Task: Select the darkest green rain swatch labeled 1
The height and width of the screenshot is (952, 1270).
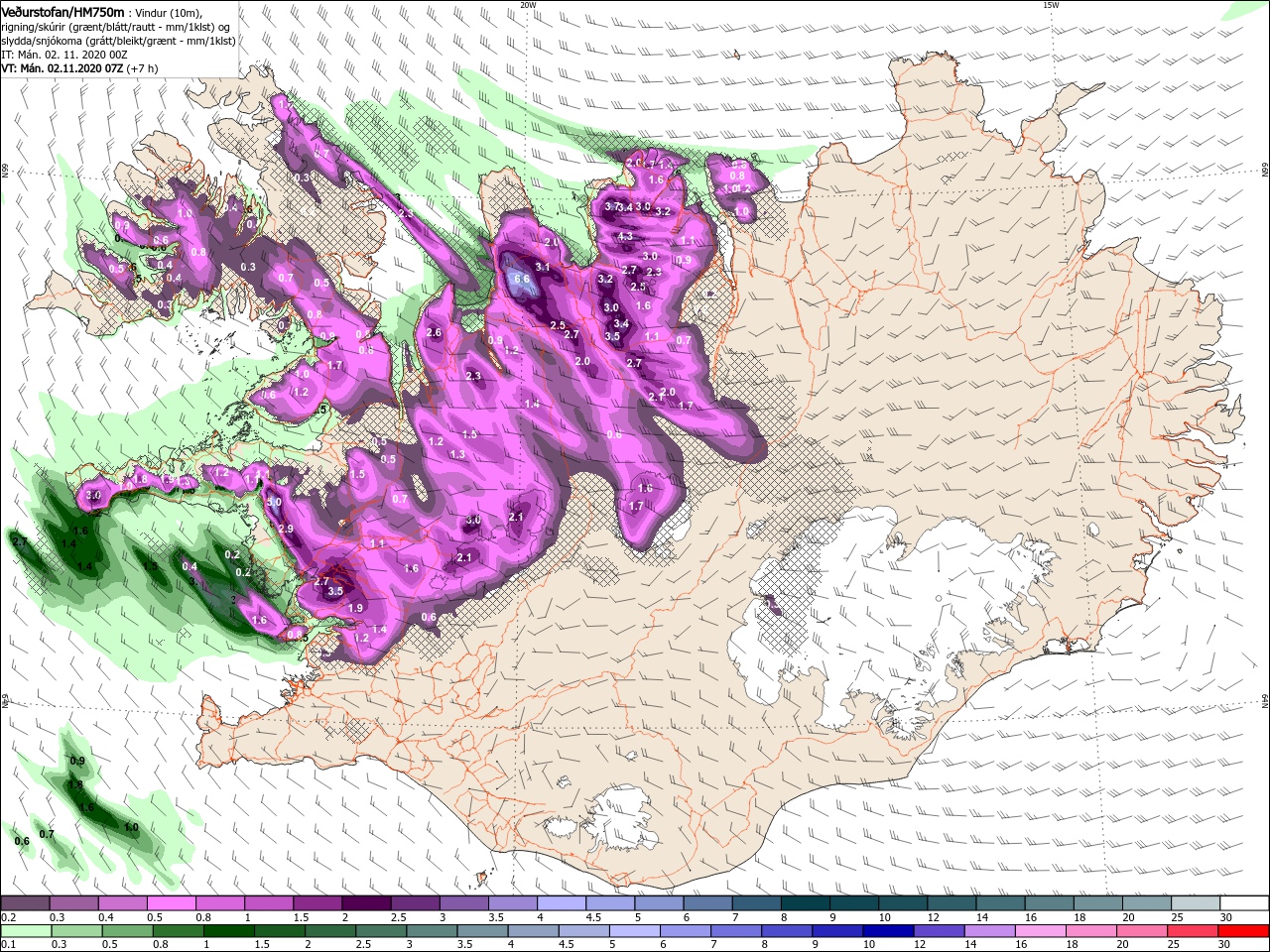Action: coord(228,931)
